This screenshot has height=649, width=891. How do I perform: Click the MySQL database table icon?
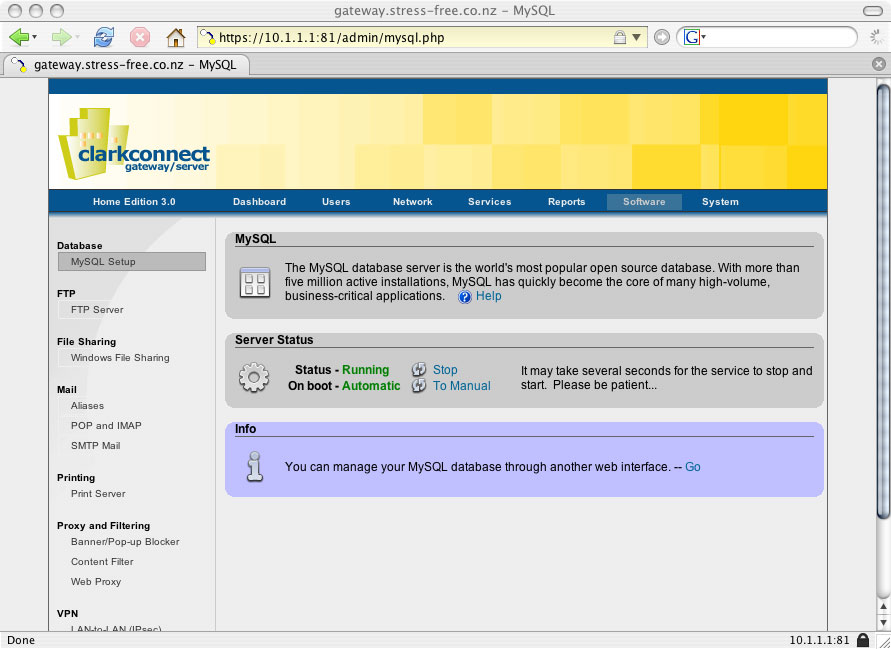[255, 282]
